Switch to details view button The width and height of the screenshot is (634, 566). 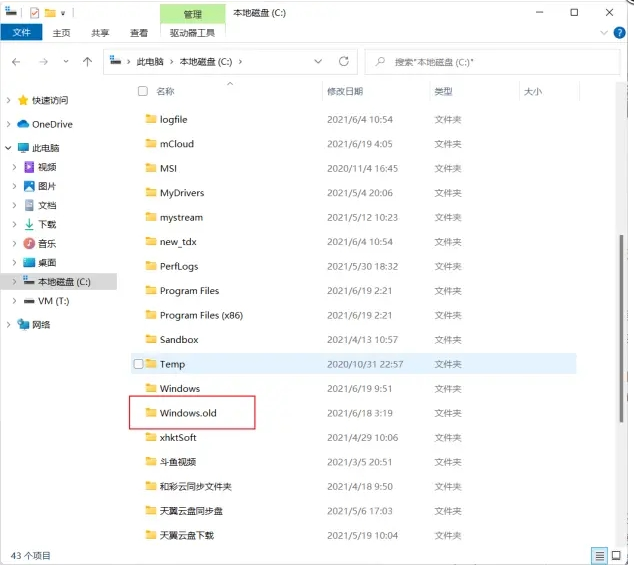(600, 555)
